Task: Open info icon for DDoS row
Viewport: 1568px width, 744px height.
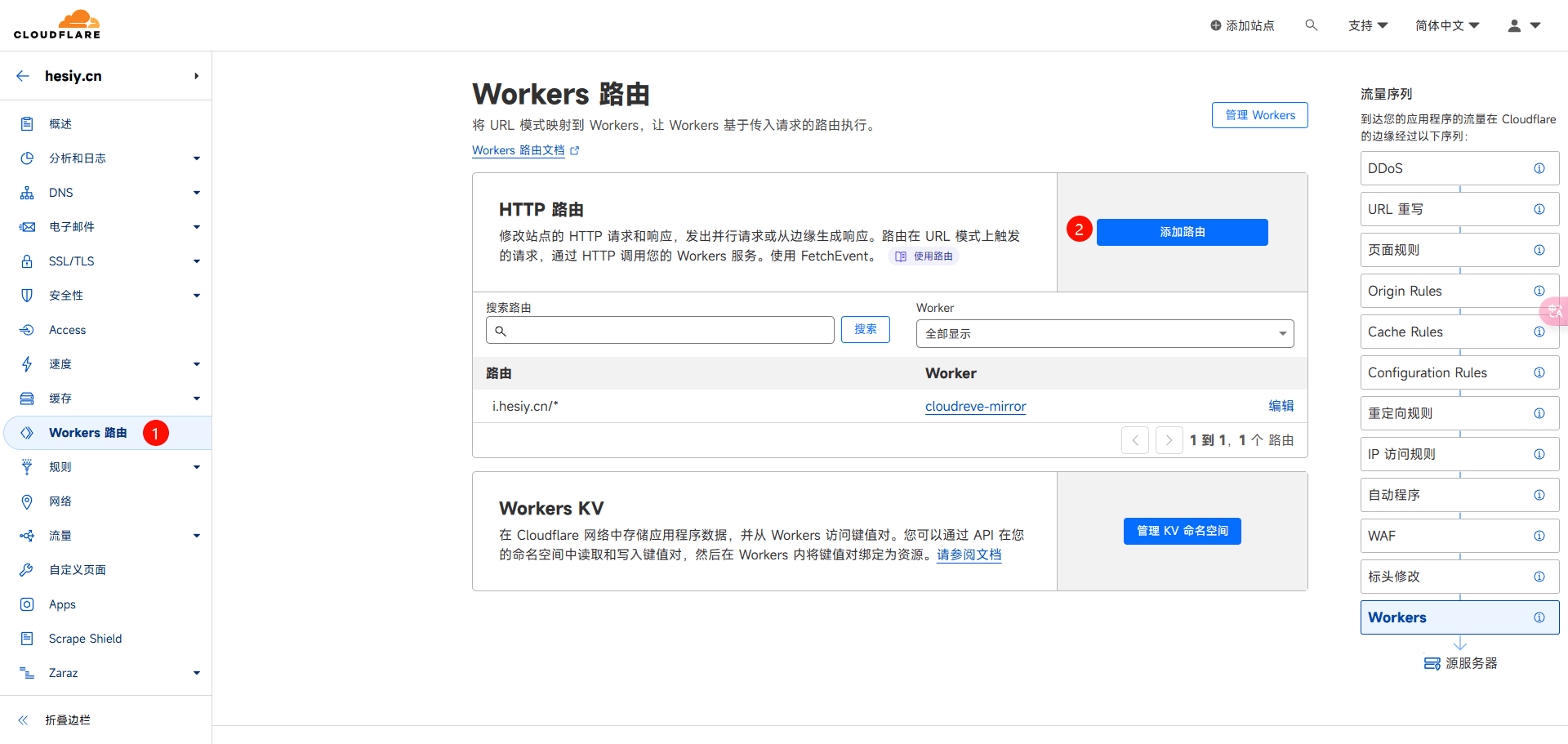Action: coord(1539,168)
